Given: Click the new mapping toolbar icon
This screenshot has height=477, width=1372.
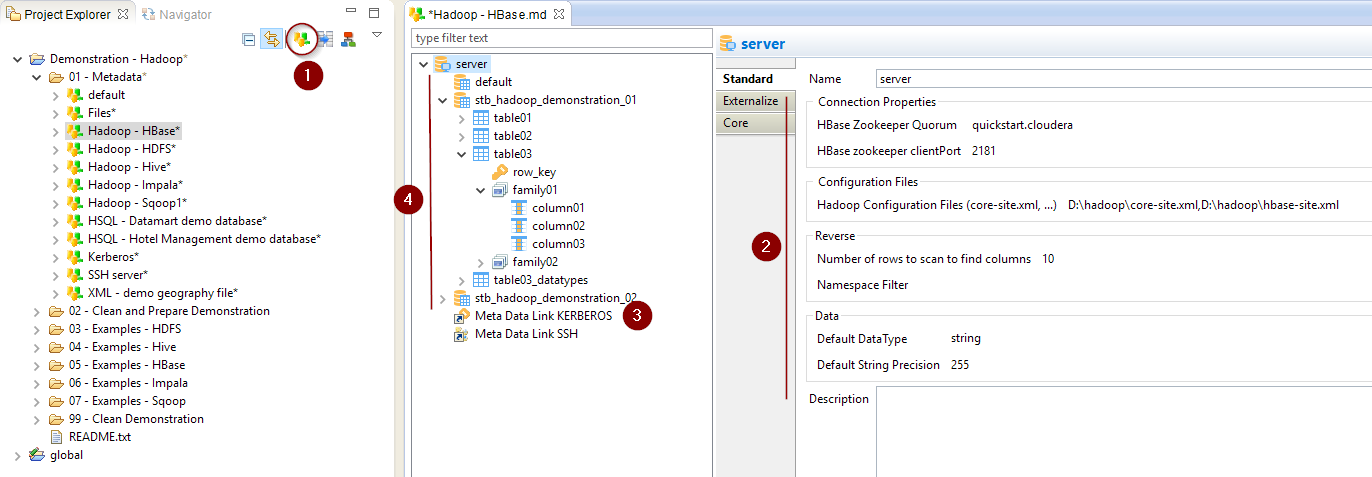Looking at the screenshot, I should pyautogui.click(x=325, y=39).
